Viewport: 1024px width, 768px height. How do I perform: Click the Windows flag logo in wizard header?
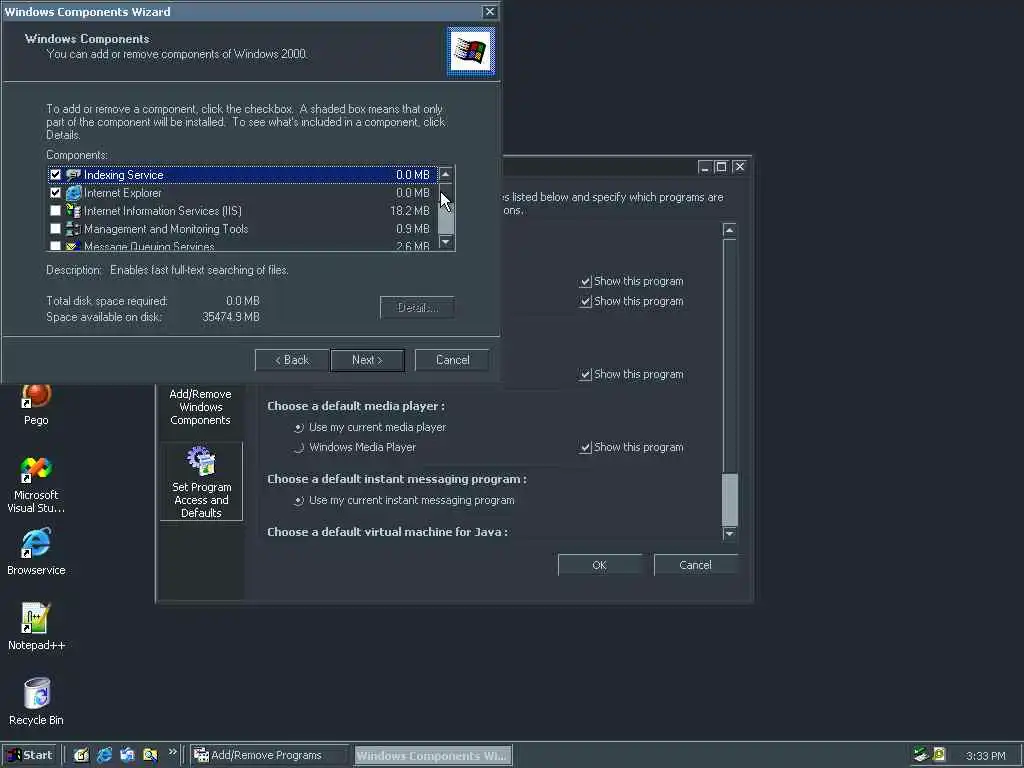pos(471,52)
